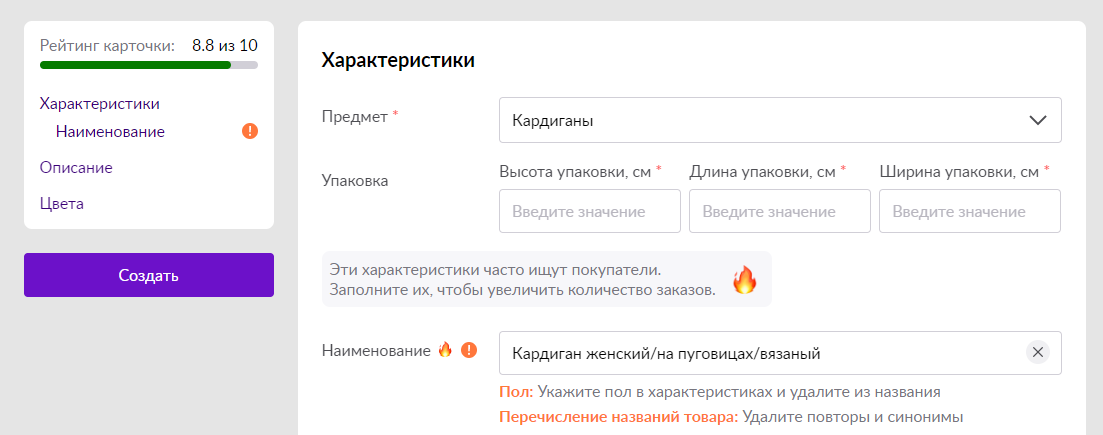Image resolution: width=1103 pixels, height=435 pixels.
Task: Open the Предмет dropdown chevron
Action: [x=1038, y=120]
